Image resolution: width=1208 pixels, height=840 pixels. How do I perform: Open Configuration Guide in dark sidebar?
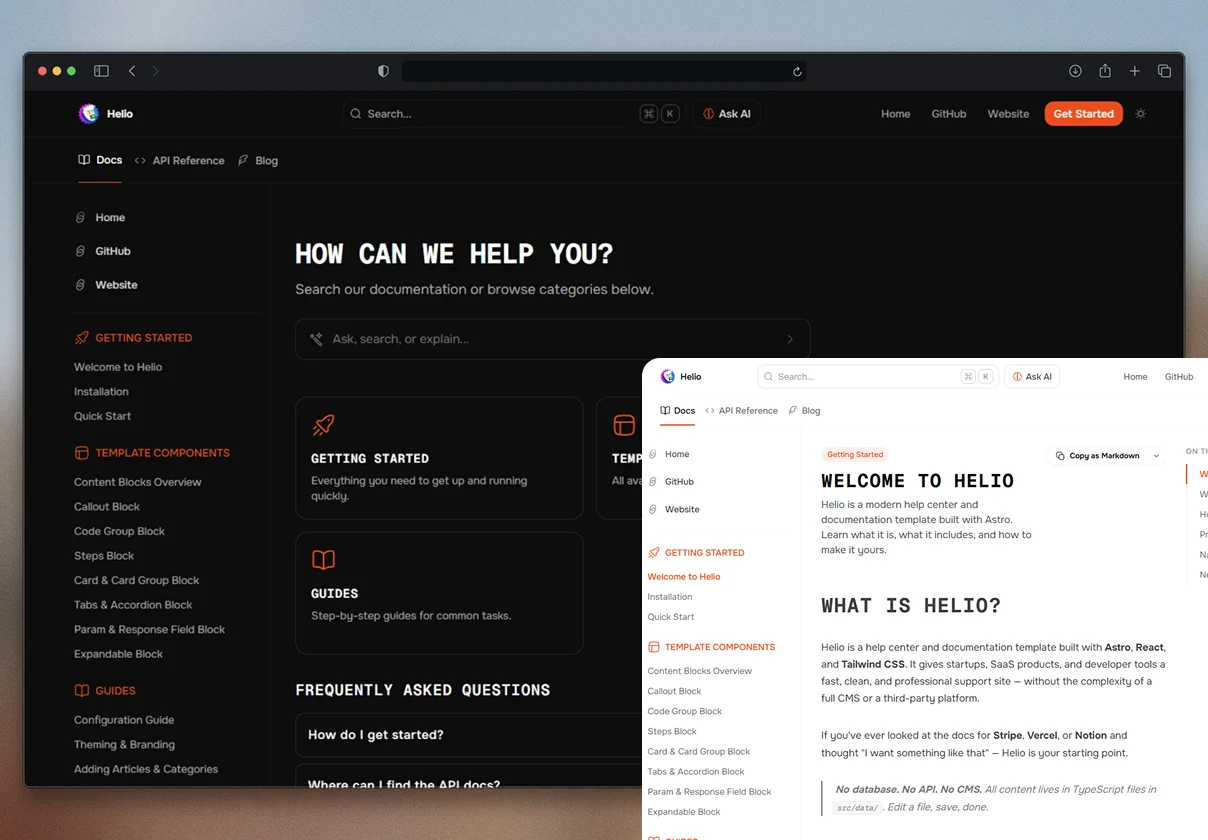point(124,720)
